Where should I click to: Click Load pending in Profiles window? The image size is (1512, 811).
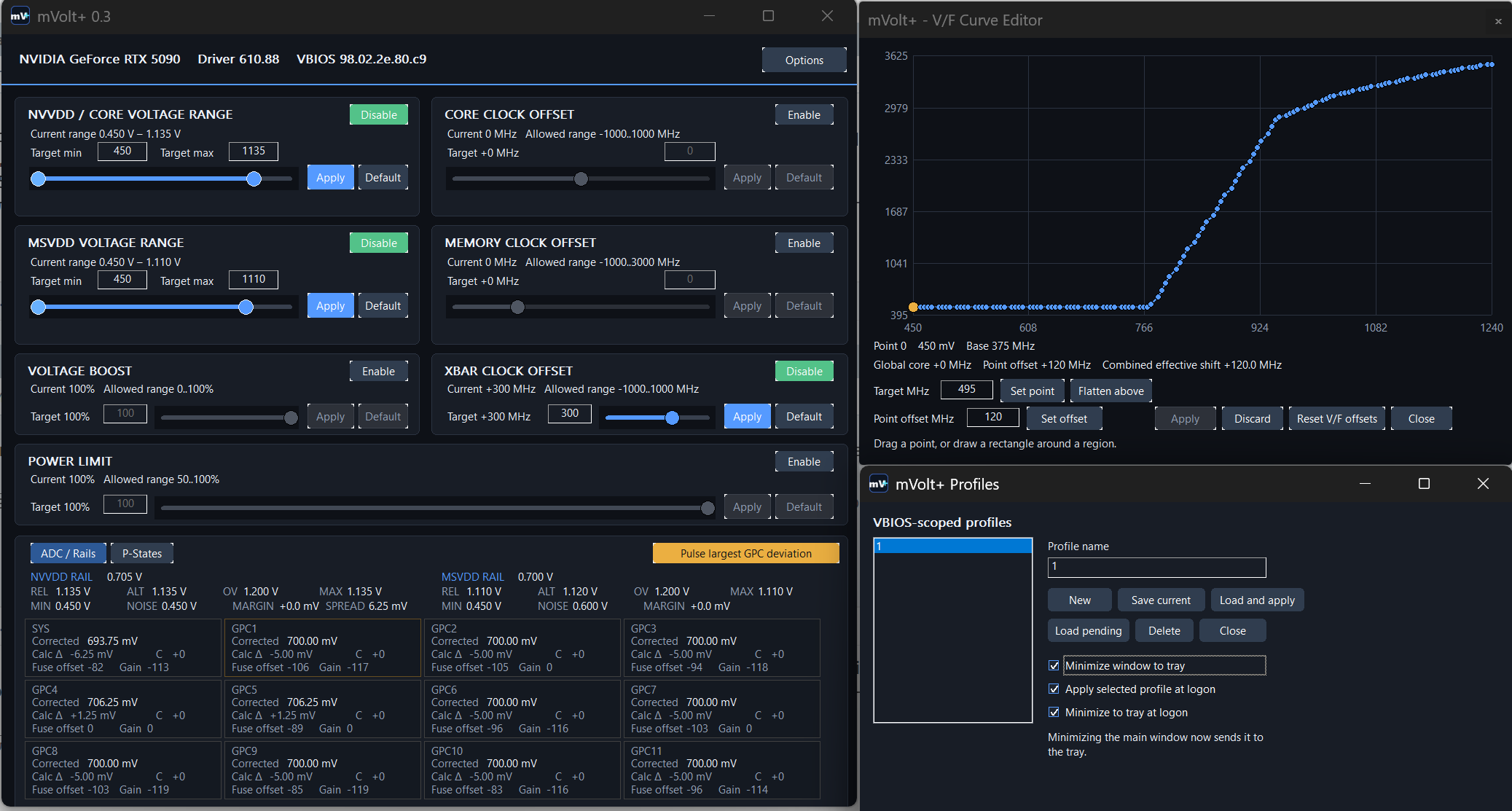[x=1089, y=630]
